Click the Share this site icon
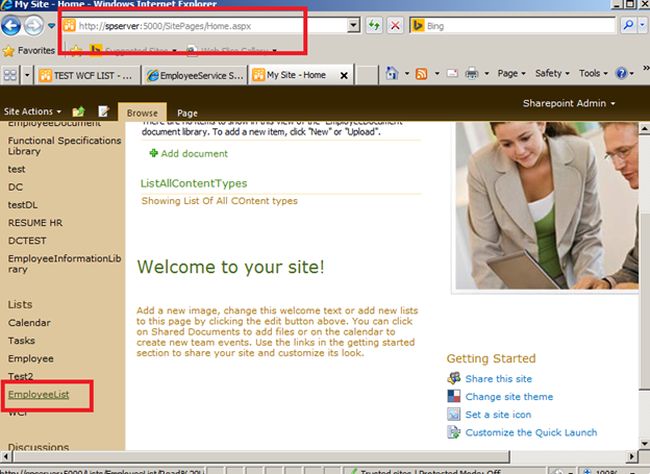Viewport: 650px width, 474px height. [x=454, y=378]
